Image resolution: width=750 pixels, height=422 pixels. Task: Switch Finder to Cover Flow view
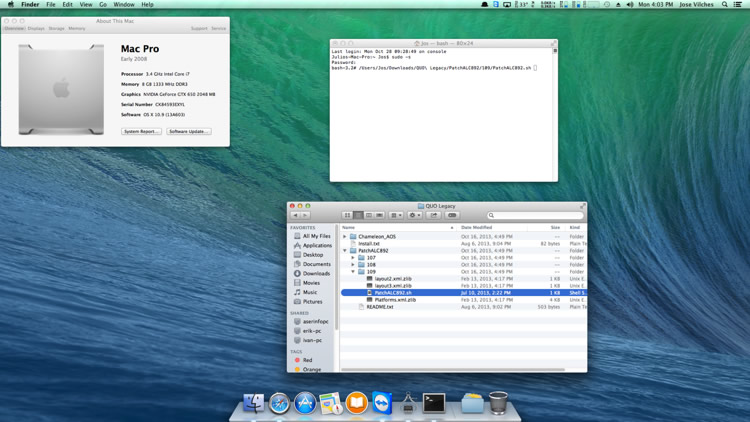[x=379, y=215]
